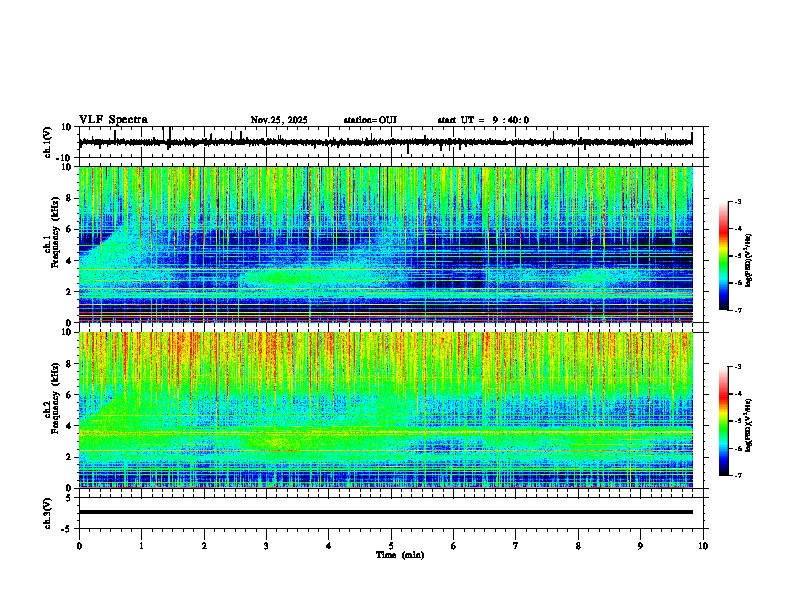Select the "Time (min)" axis title
This screenshot has height=612, width=792.
(400, 555)
